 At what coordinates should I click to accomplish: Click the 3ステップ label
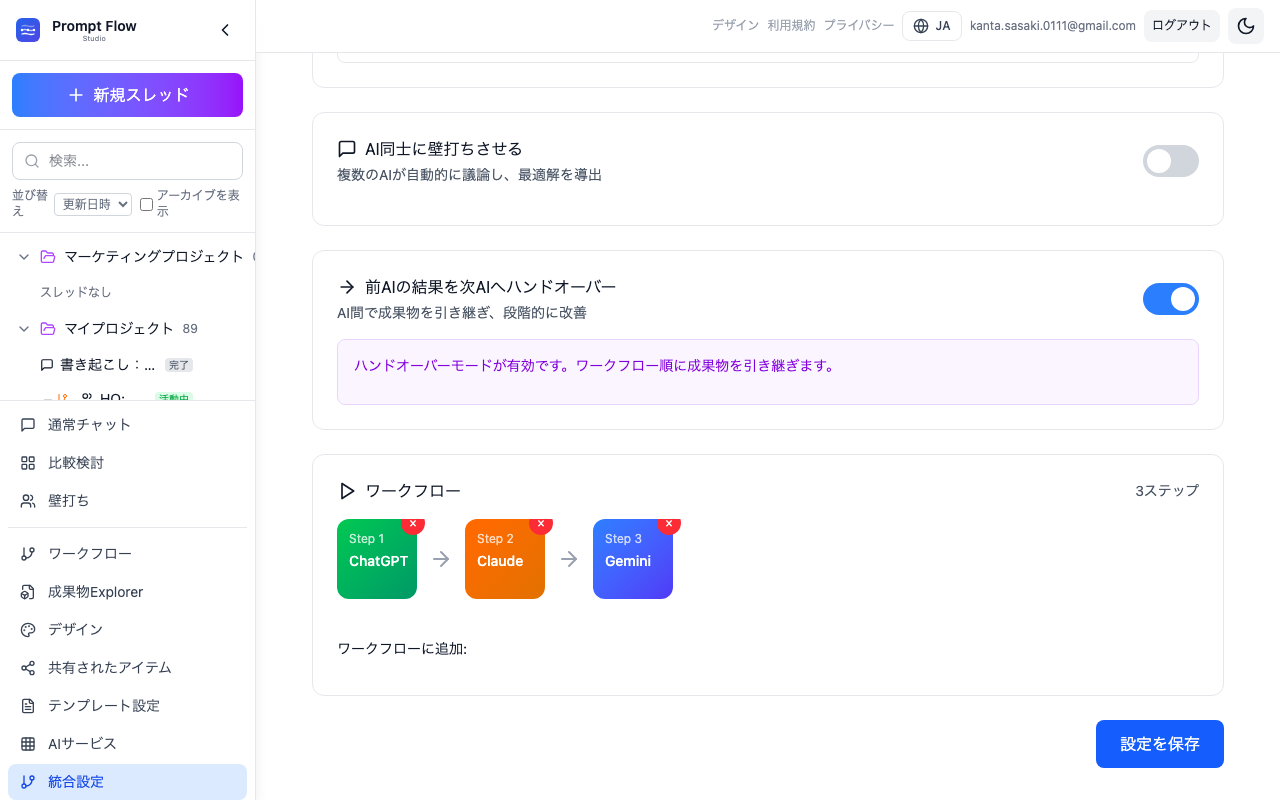click(x=1167, y=491)
